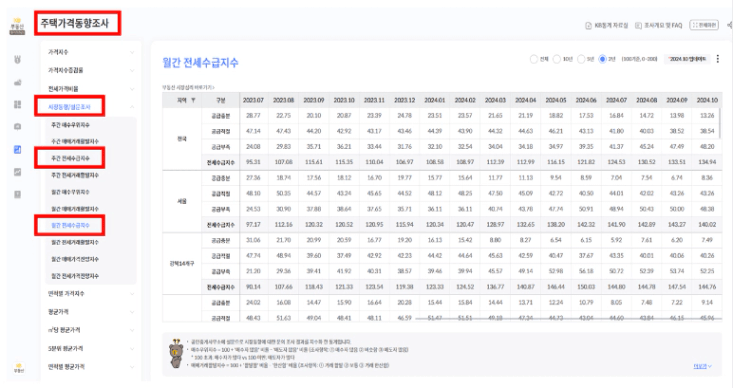
Task: Expand the 전세가격비율 menu chevron
Action: [x=132, y=89]
